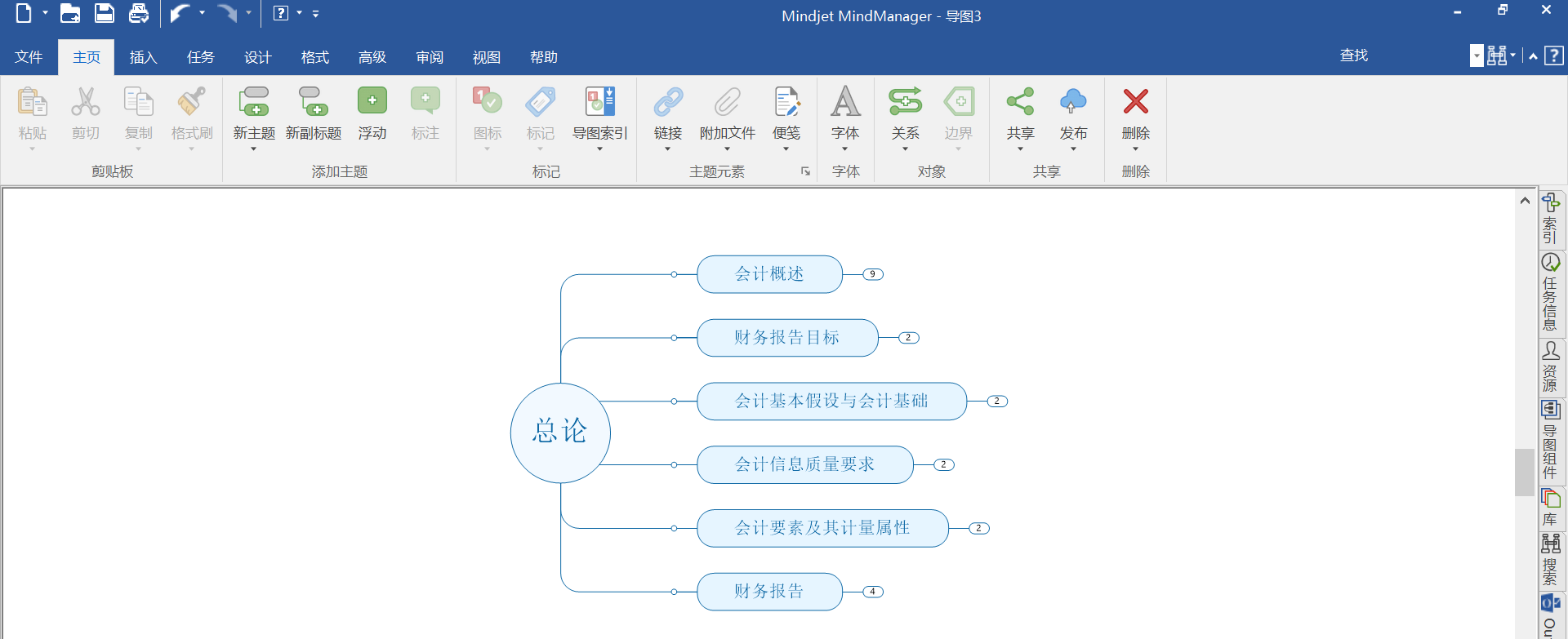The height and width of the screenshot is (639, 1568).
Task: Expand 会计概述 subtopics showing 9
Action: [873, 274]
